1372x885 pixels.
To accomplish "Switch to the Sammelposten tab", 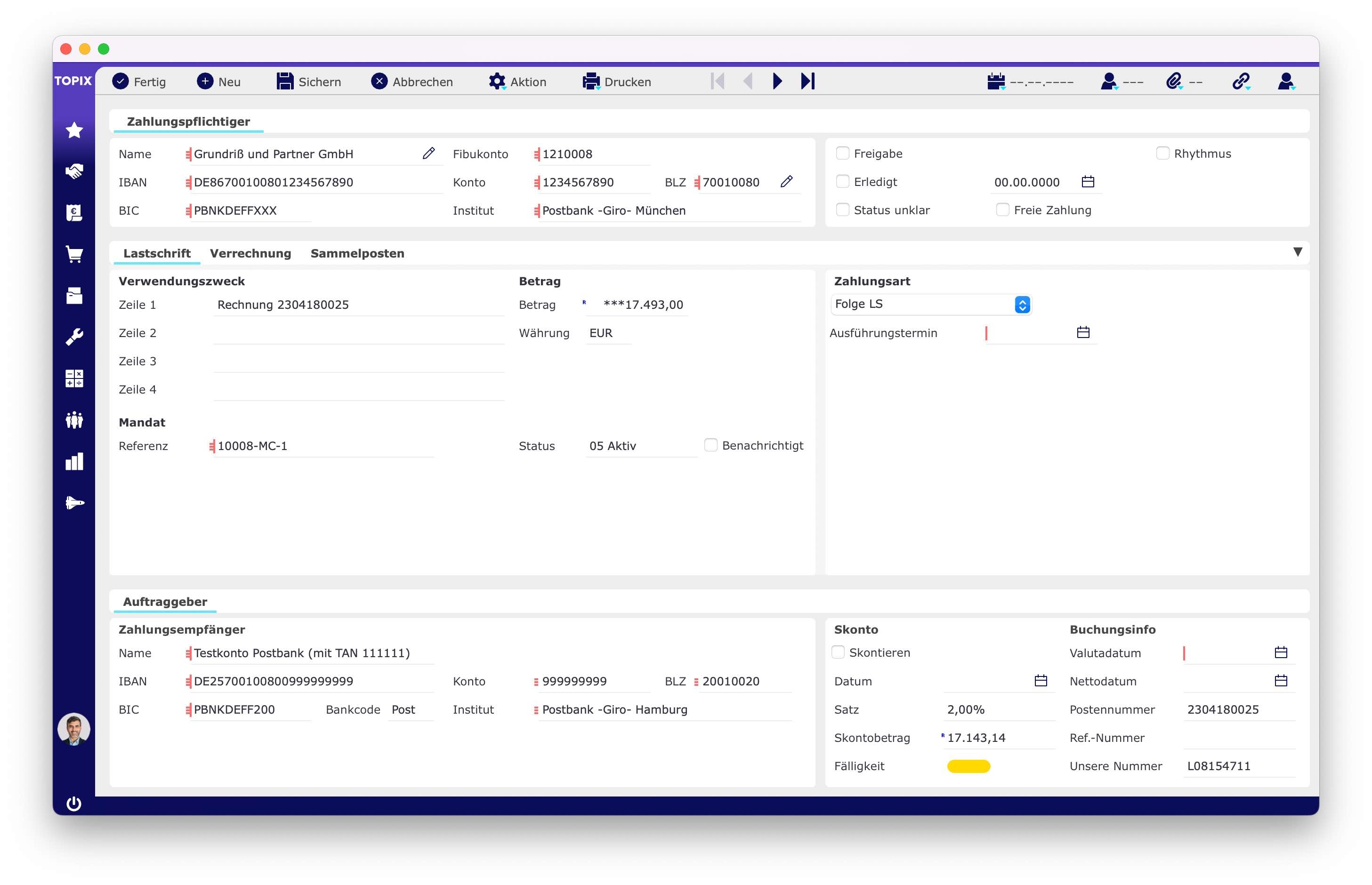I will pos(357,253).
